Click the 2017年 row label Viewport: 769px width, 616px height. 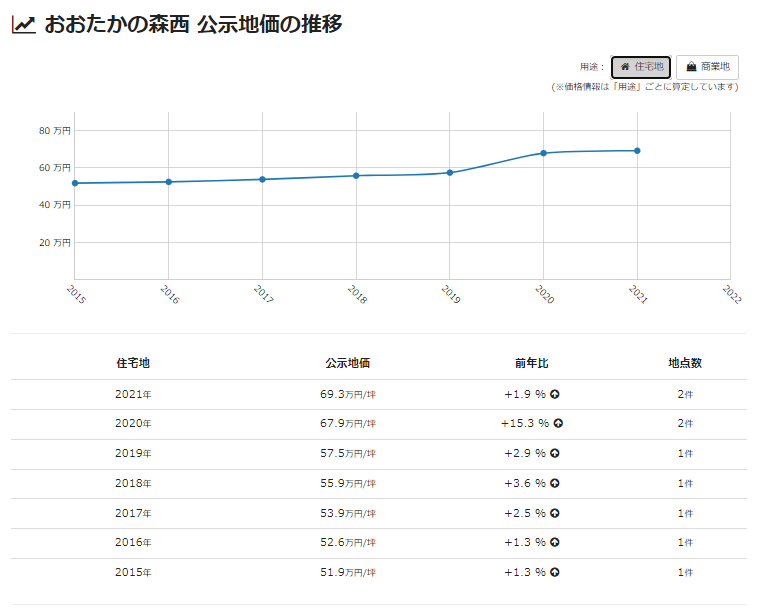[x=133, y=513]
